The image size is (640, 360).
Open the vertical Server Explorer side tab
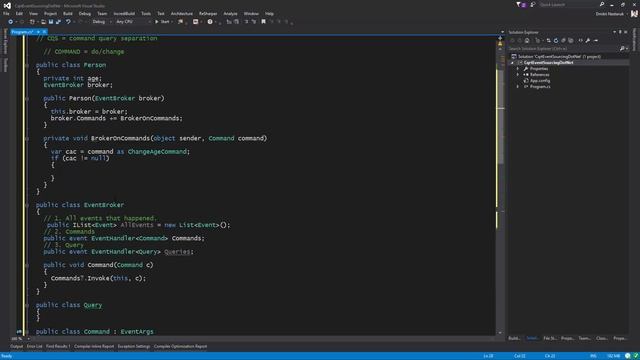pos(5,41)
